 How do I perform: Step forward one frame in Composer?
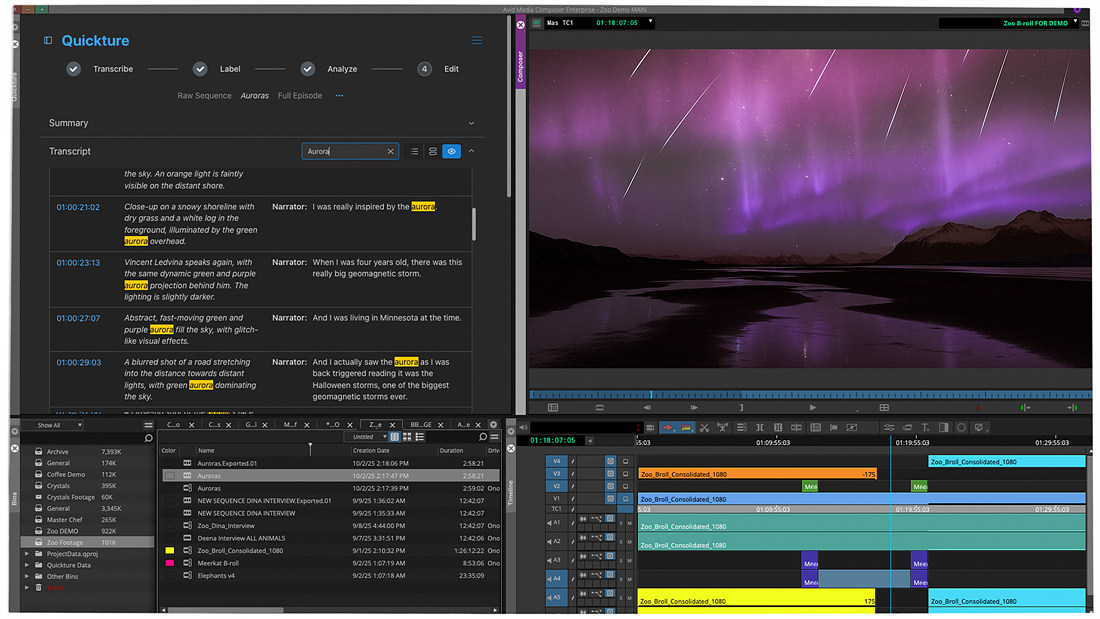(x=694, y=408)
